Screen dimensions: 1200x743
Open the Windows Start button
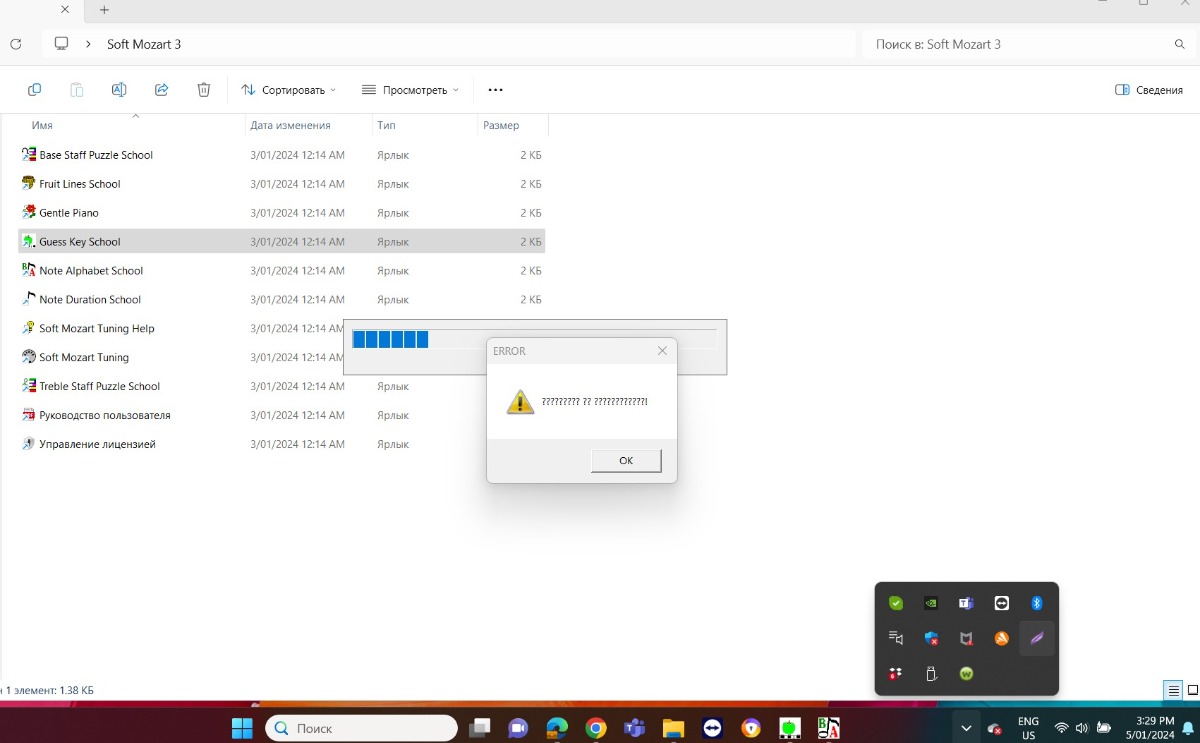[x=242, y=728]
